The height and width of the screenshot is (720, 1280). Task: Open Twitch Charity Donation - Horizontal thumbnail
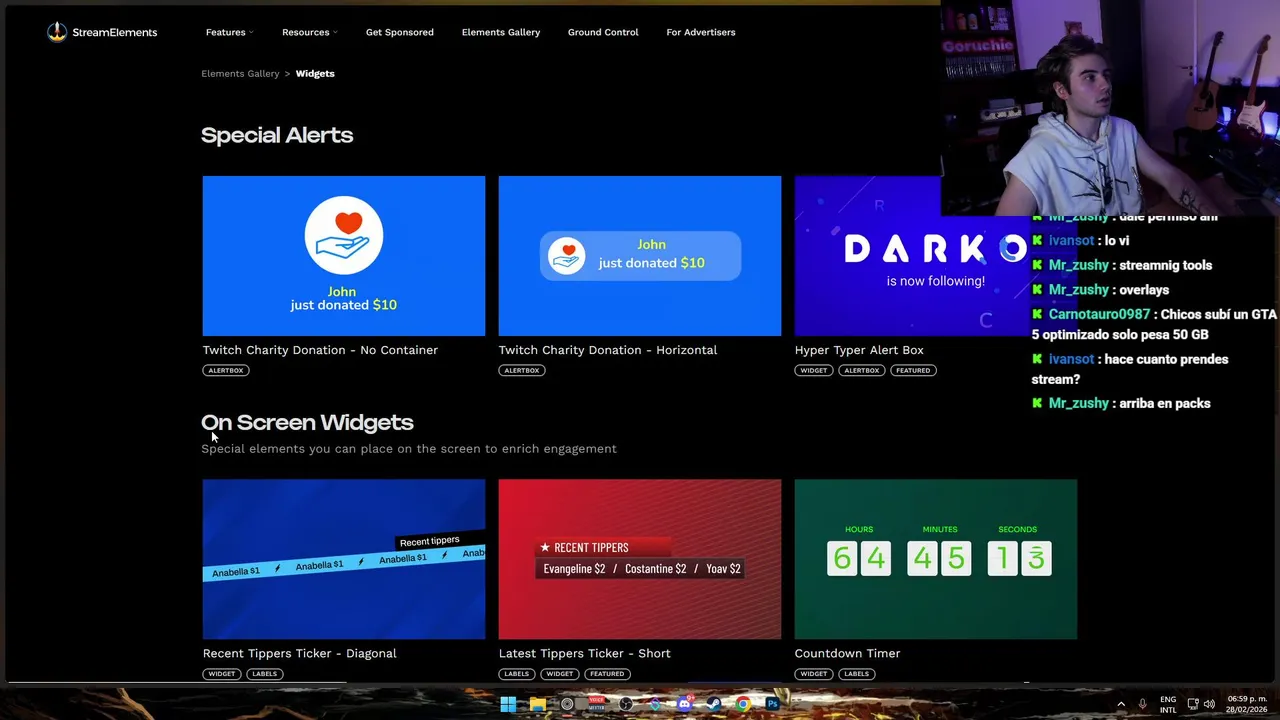(x=640, y=256)
